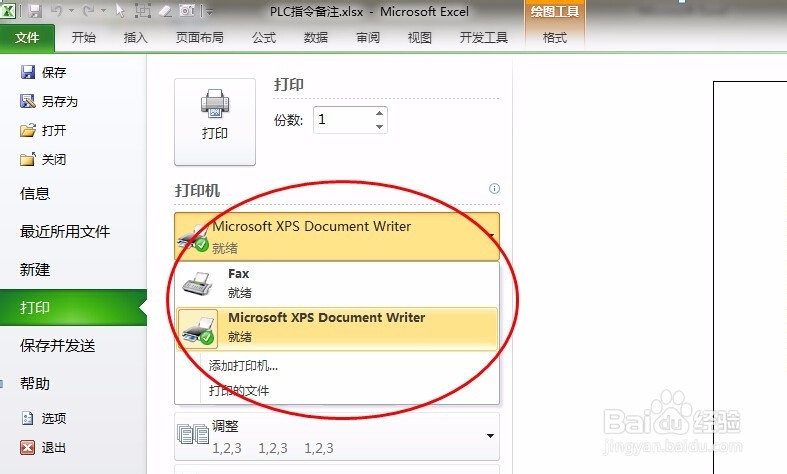787x474 pixels.
Task: Decrease print copies with down arrow
Action: tap(379, 127)
